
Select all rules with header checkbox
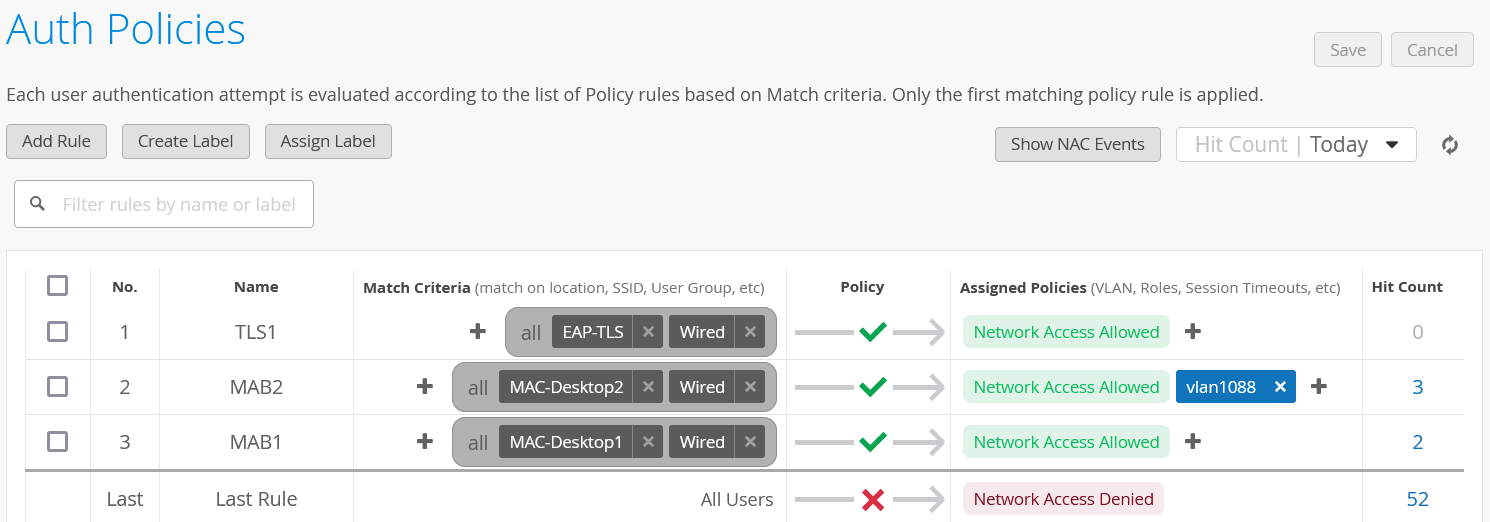[x=58, y=286]
